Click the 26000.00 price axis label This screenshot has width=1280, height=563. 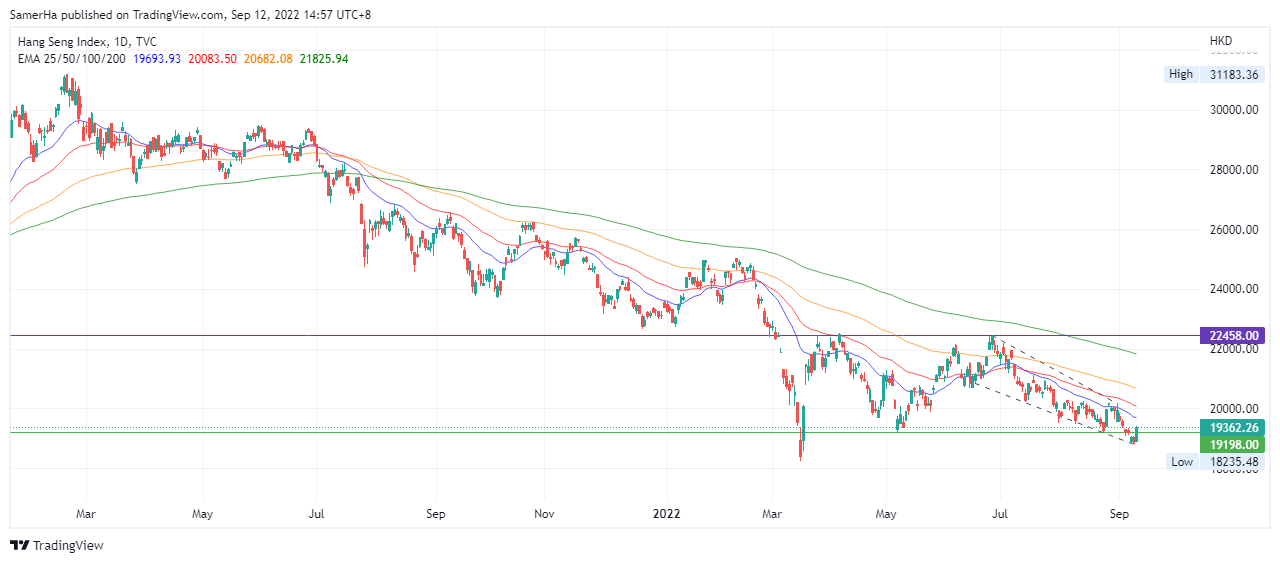[x=1232, y=229]
